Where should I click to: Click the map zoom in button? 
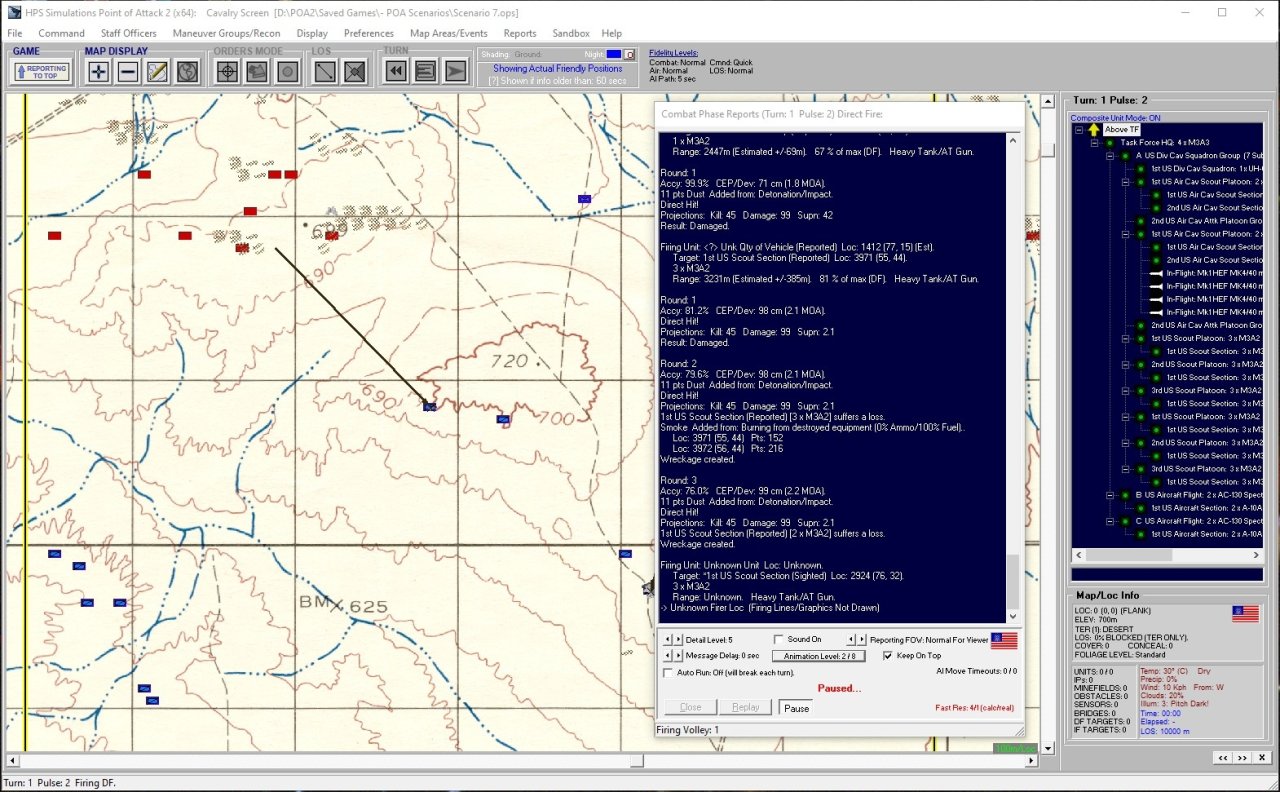[x=98, y=71]
